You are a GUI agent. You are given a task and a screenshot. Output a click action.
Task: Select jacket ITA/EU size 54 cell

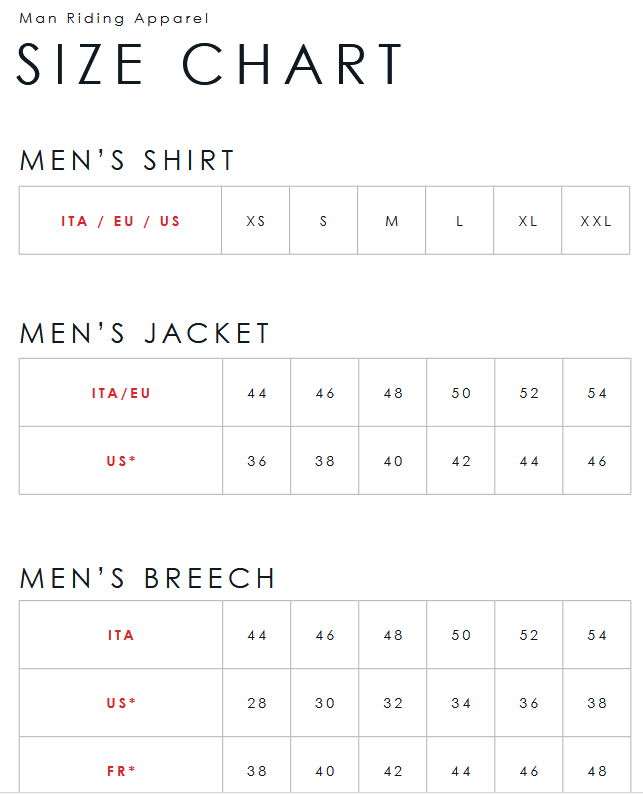point(597,393)
